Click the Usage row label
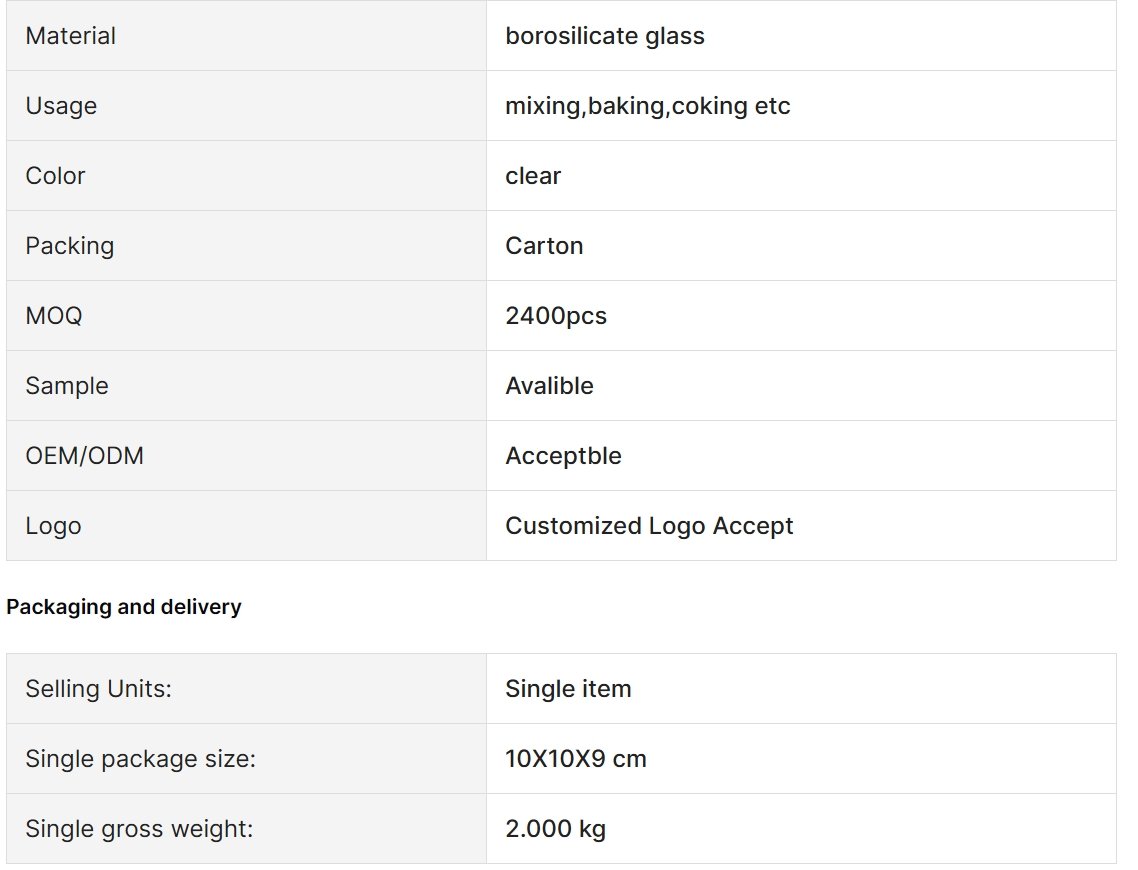 pyautogui.click(x=61, y=106)
